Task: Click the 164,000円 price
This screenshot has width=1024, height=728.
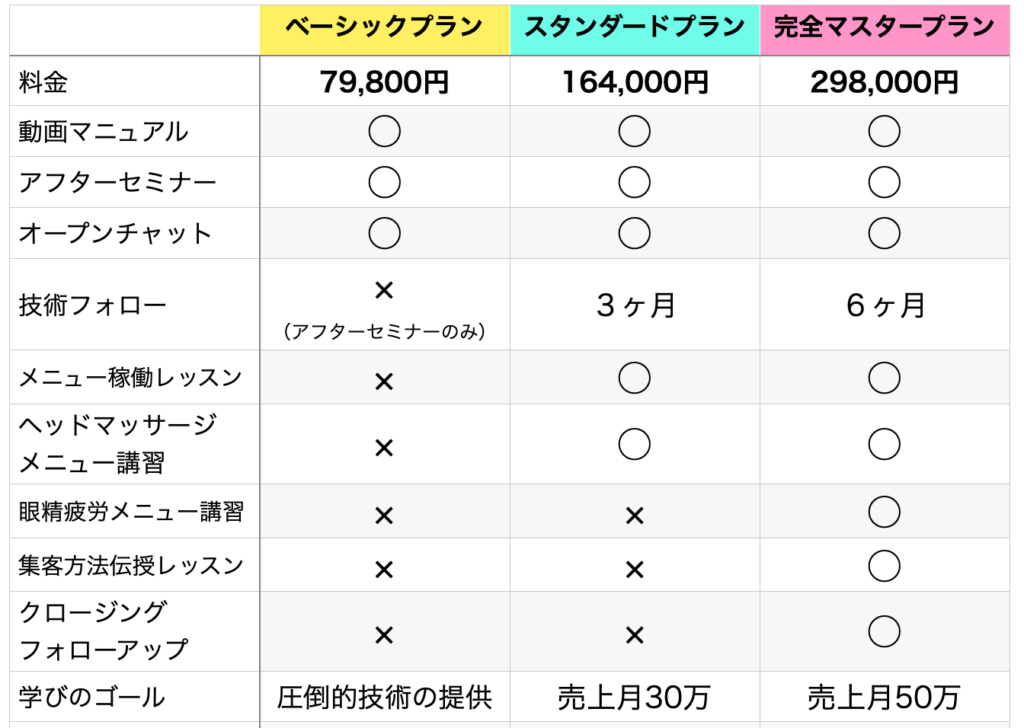Action: pos(634,82)
